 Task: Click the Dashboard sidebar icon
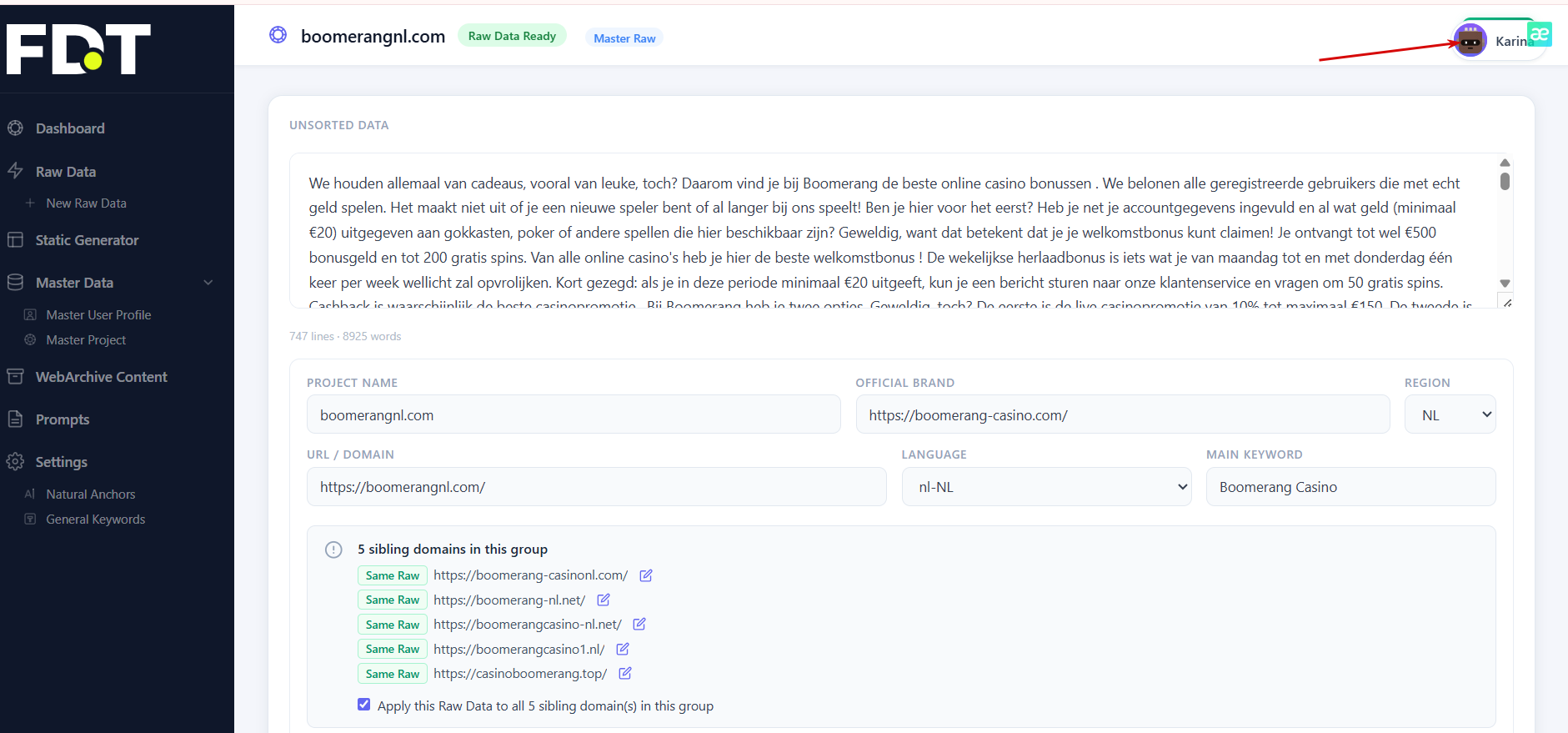15,128
